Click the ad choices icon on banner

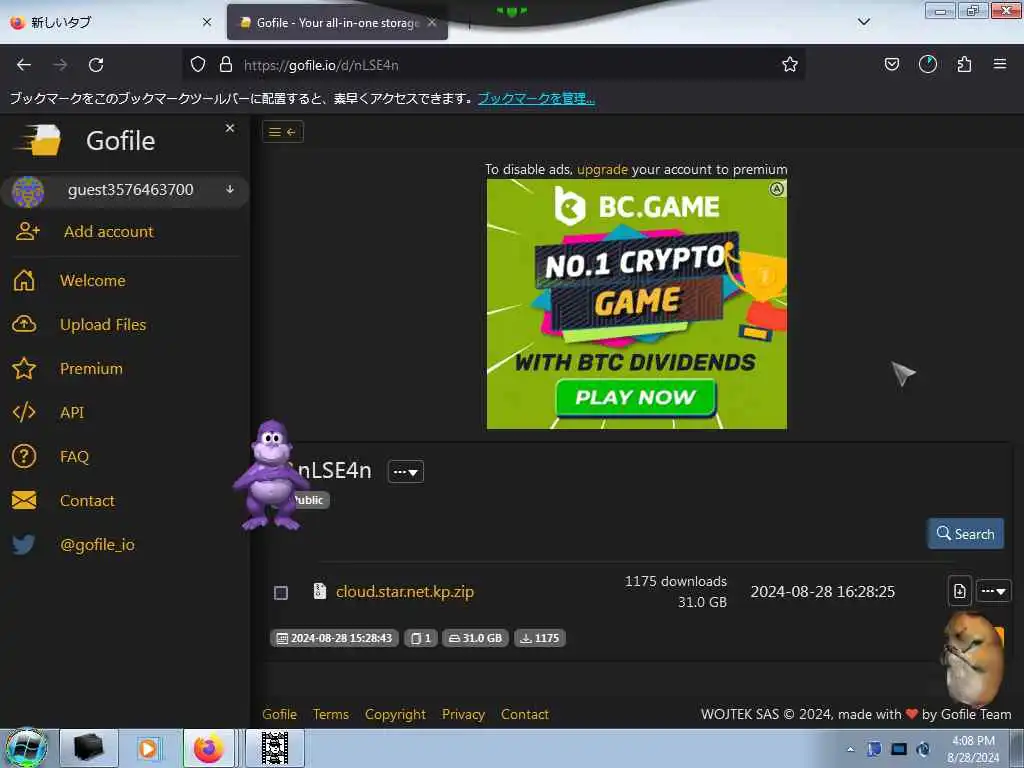pyautogui.click(x=776, y=189)
